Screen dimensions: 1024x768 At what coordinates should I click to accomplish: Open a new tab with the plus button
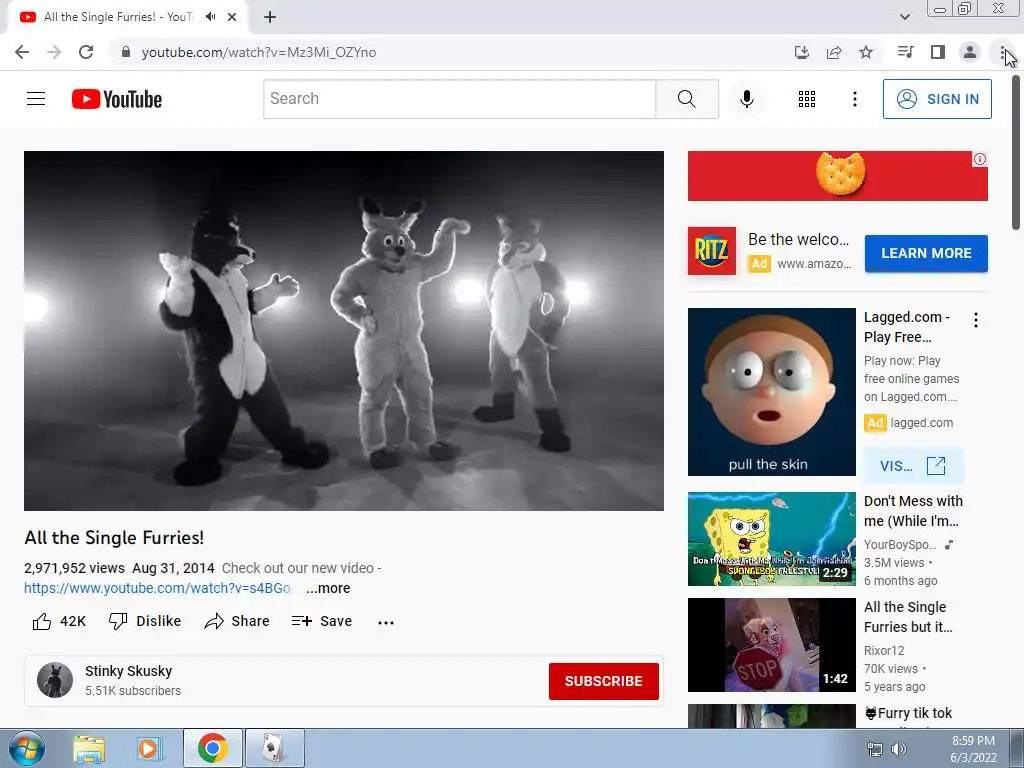(270, 17)
